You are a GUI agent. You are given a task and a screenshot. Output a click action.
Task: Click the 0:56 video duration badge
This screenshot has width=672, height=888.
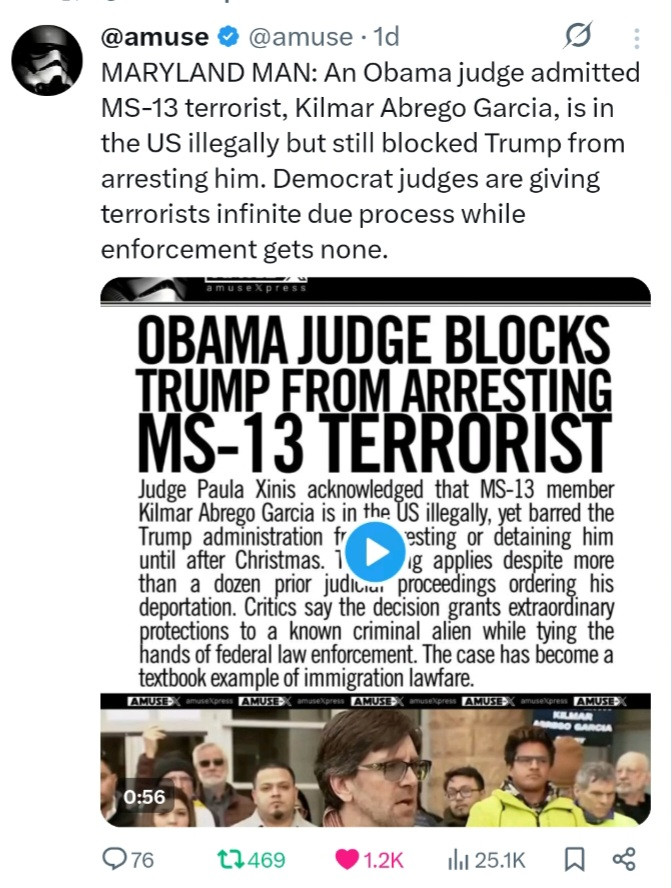pyautogui.click(x=144, y=797)
